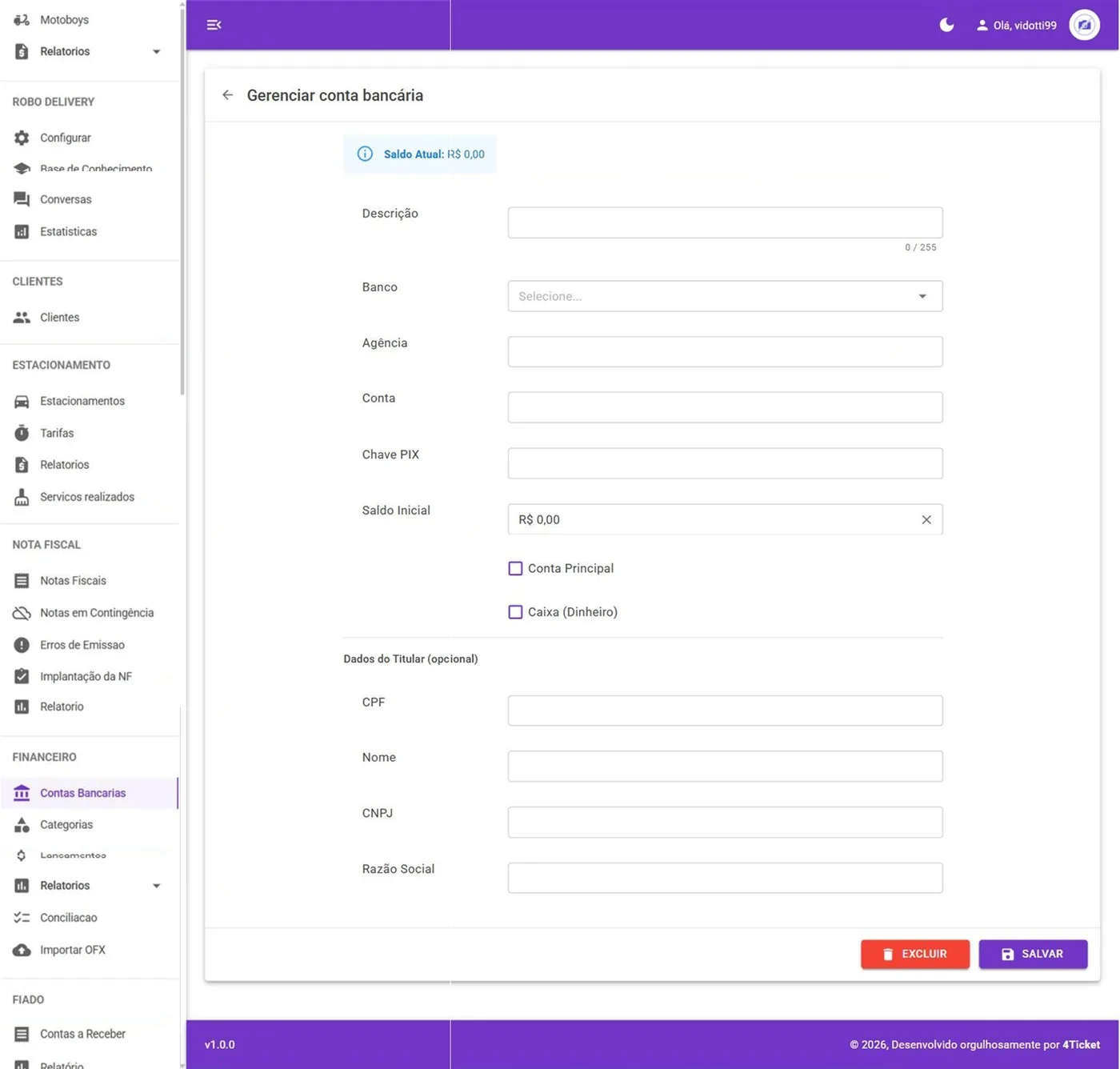
Task: Click the sidebar vertical scrollbar
Action: pos(182,200)
